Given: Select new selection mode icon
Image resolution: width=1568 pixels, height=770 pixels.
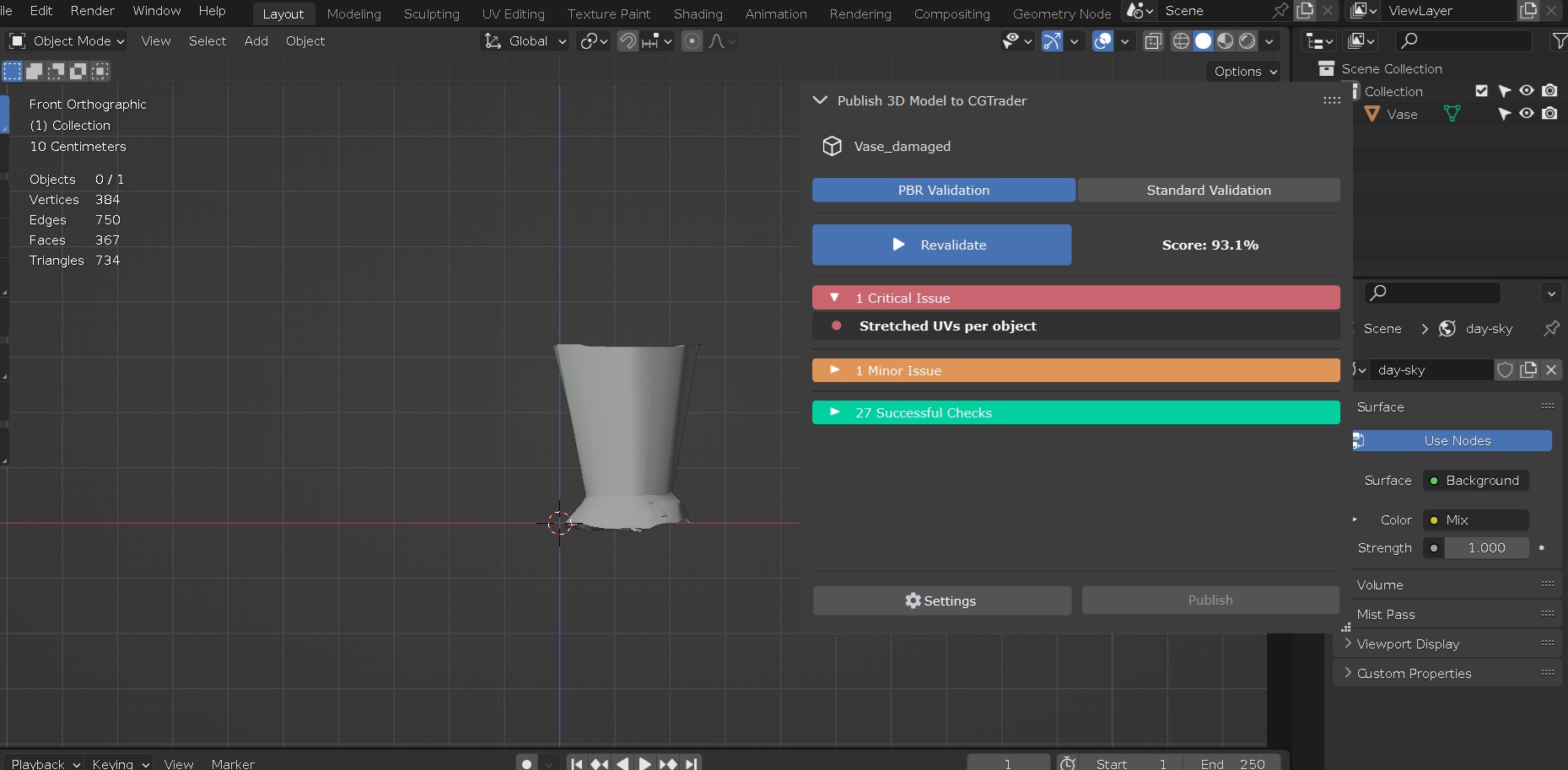Looking at the screenshot, I should [13, 71].
